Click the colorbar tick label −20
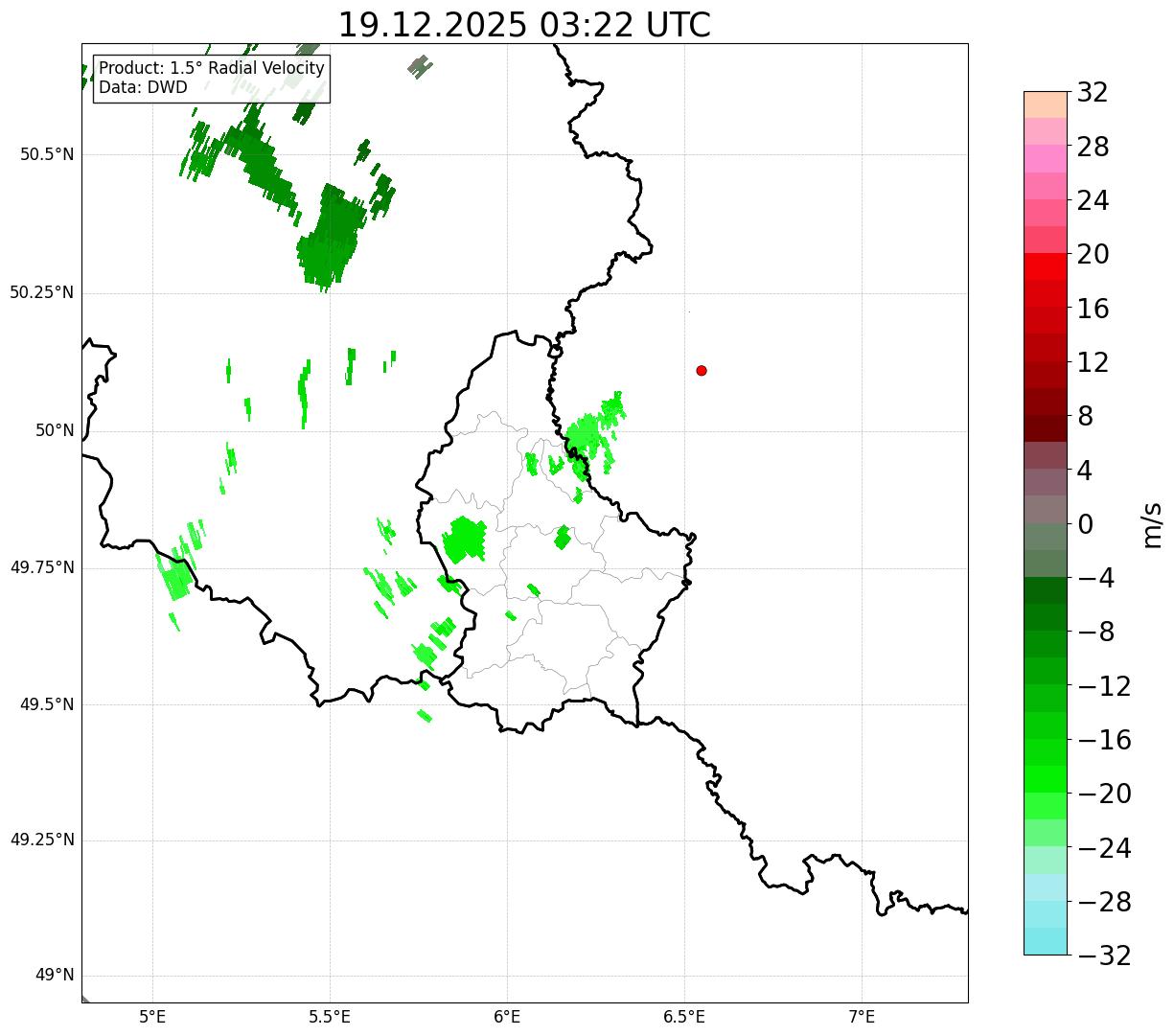Viewport: 1174px width, 1036px height. (x=1104, y=794)
